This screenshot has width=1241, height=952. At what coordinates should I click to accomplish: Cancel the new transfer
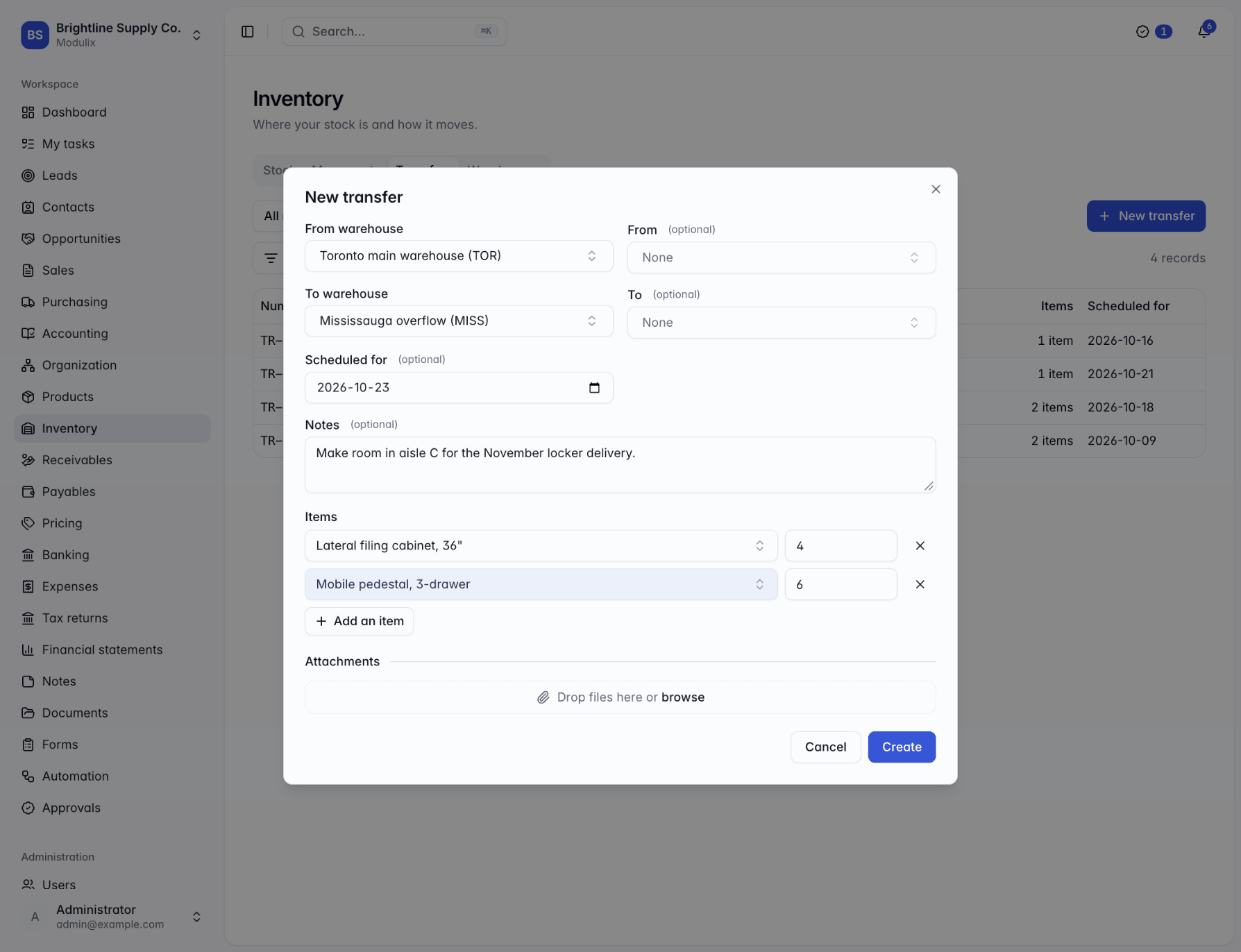825,747
